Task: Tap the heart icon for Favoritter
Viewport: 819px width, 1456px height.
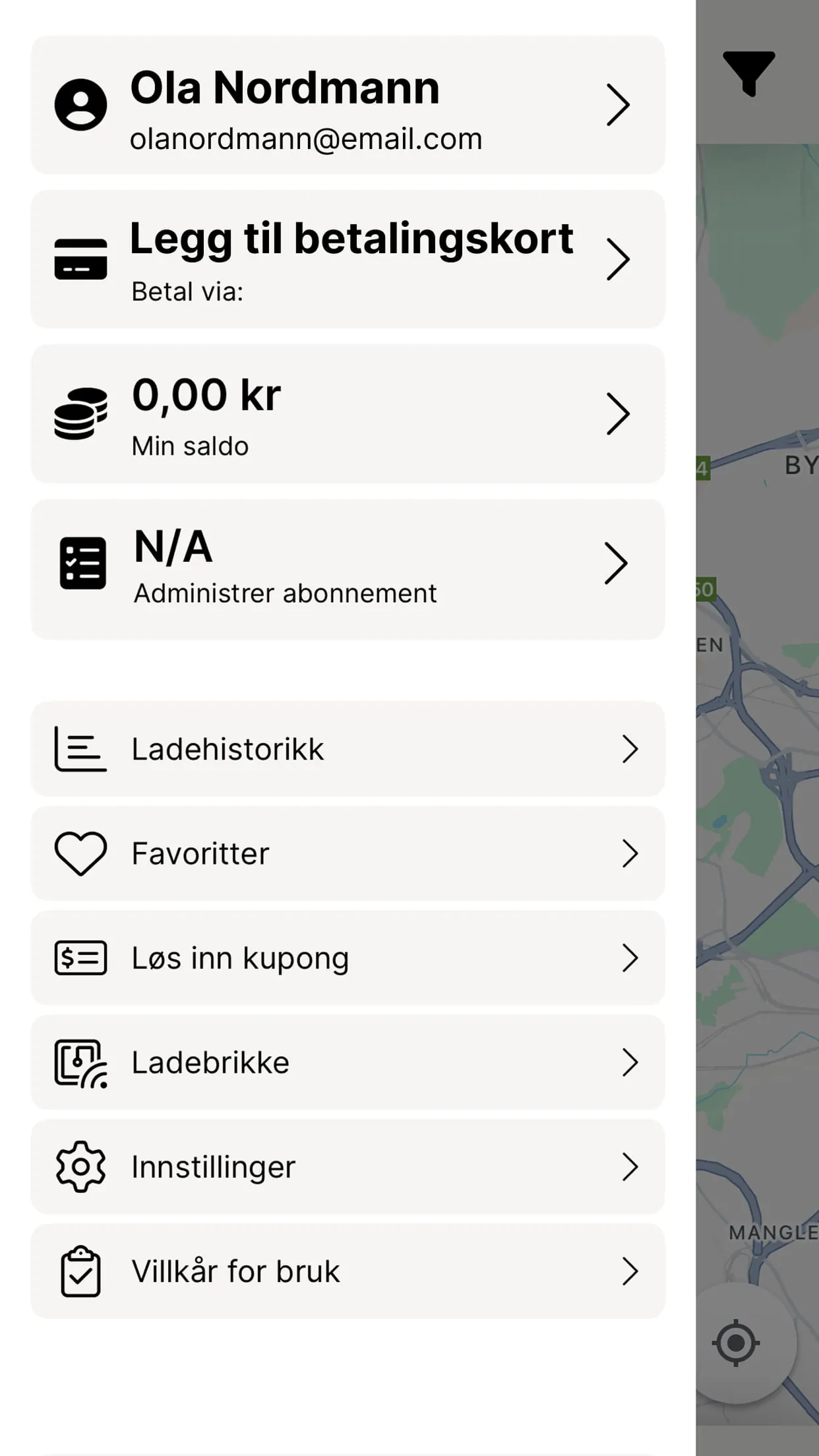Action: [80, 853]
